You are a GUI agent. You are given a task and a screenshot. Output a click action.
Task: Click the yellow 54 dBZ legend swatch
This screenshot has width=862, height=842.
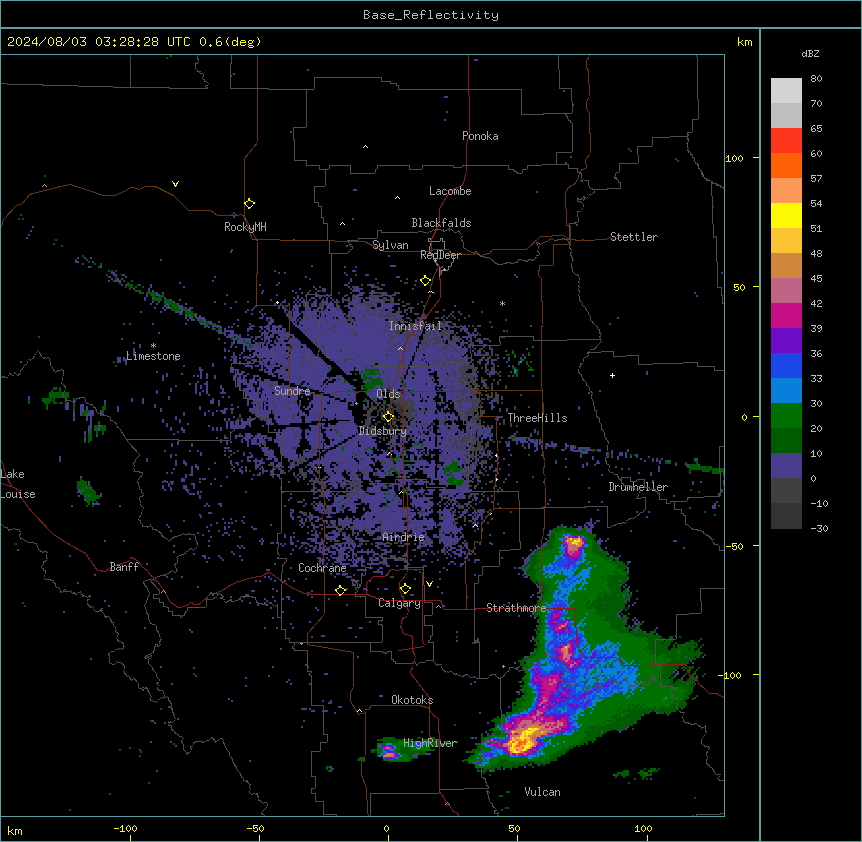coord(786,215)
